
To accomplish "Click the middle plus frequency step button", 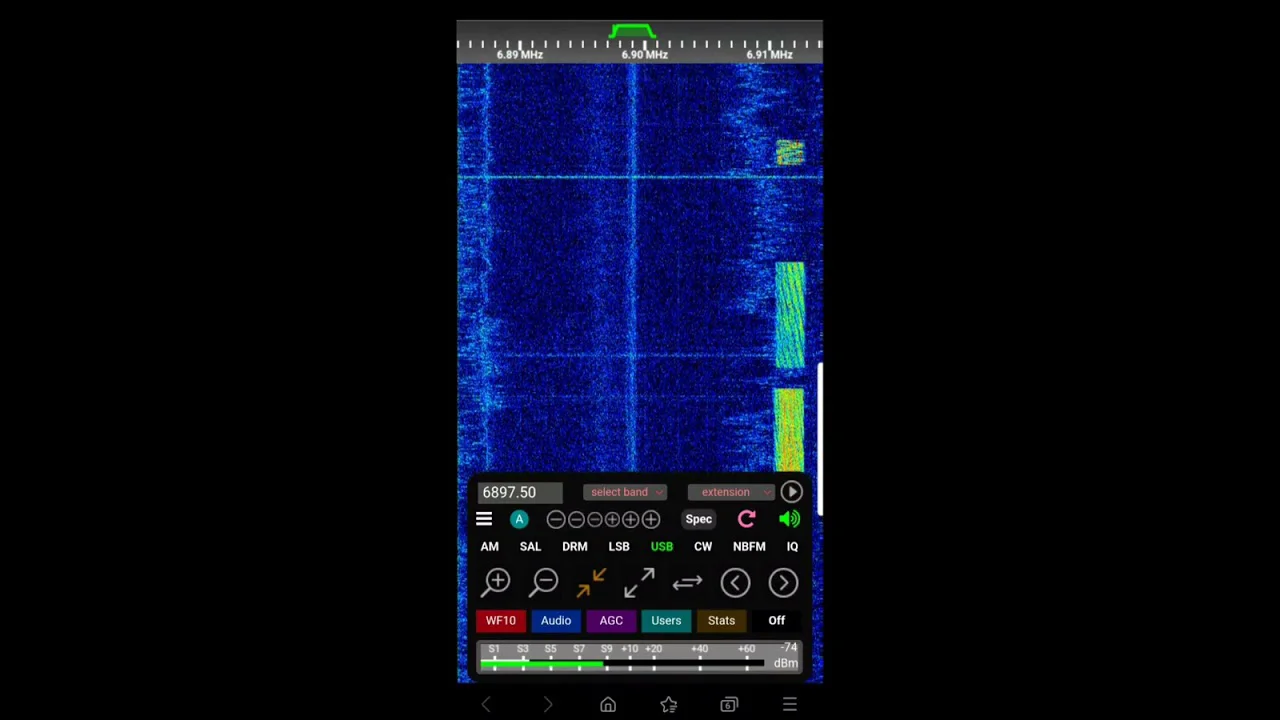I will coord(631,519).
